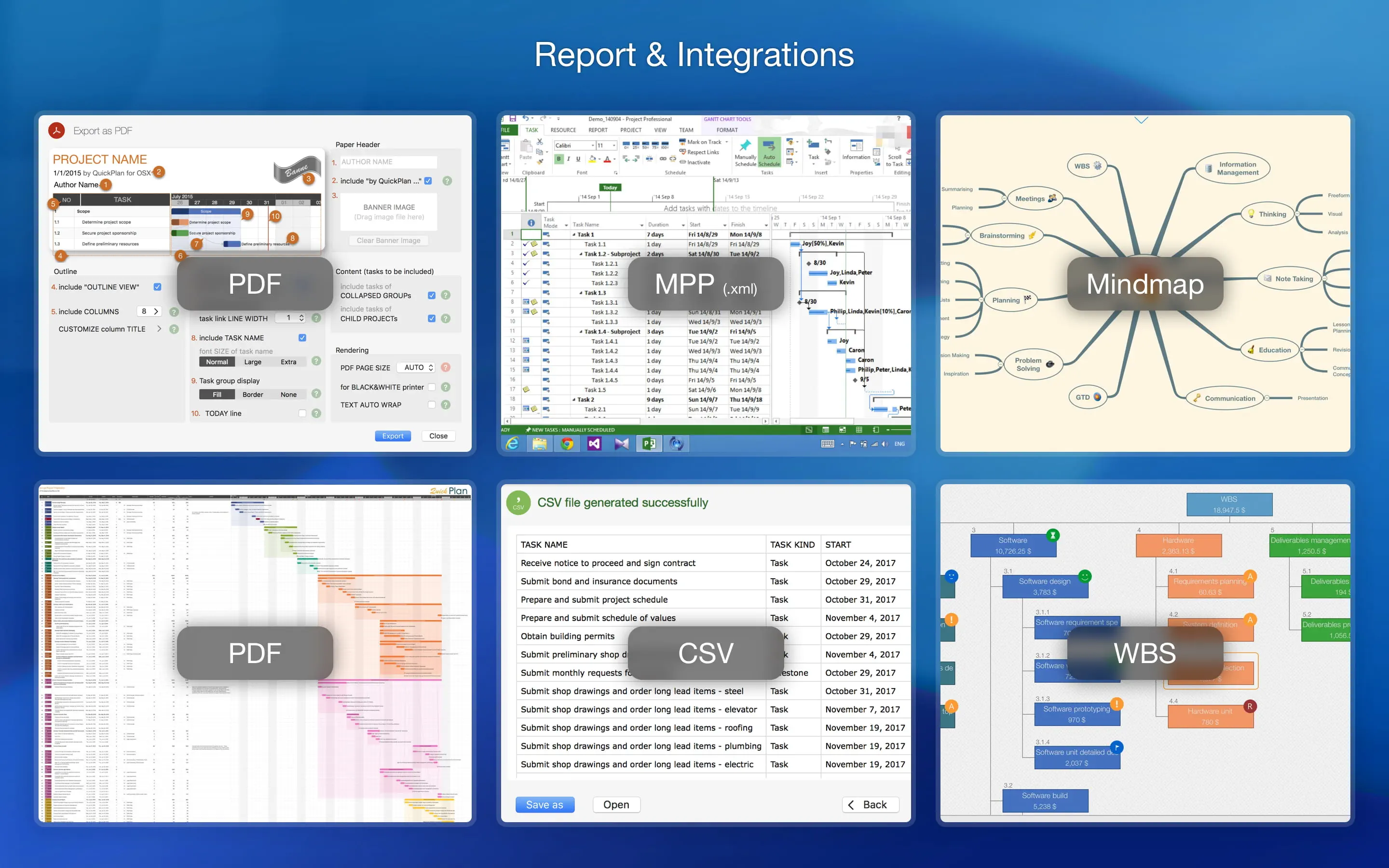Uncheck include "OUTLINE VIEW" checkbox
Screen dimensions: 1389x868
[x=157, y=287]
